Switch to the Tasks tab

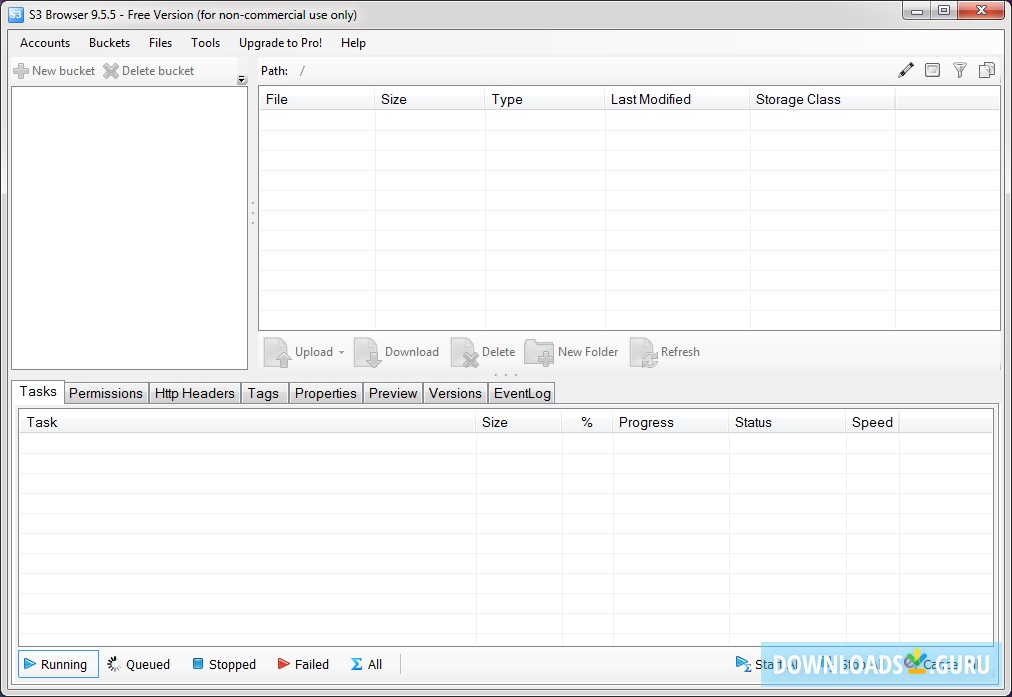click(x=38, y=392)
